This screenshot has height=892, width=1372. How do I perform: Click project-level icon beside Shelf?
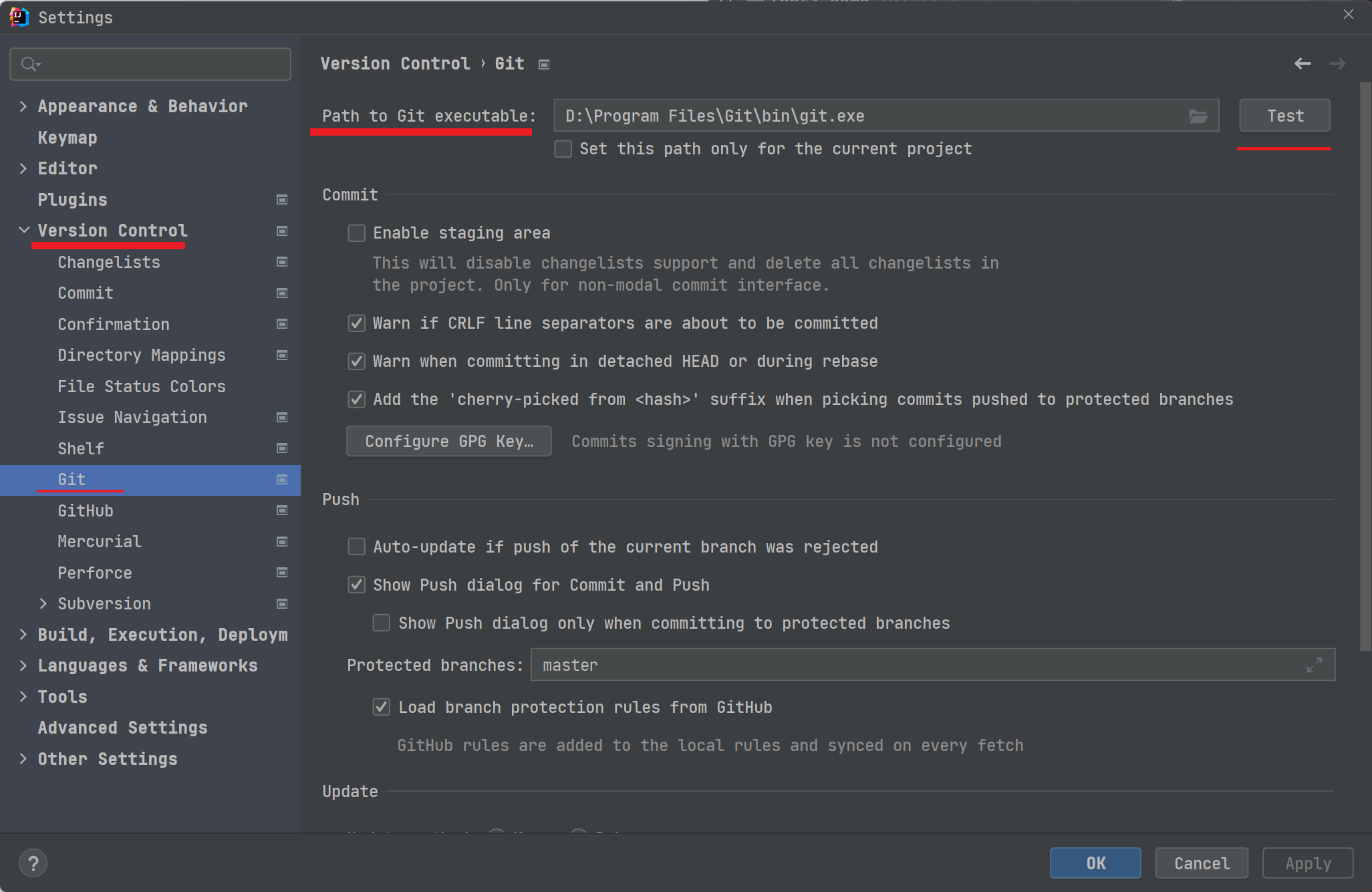282,448
